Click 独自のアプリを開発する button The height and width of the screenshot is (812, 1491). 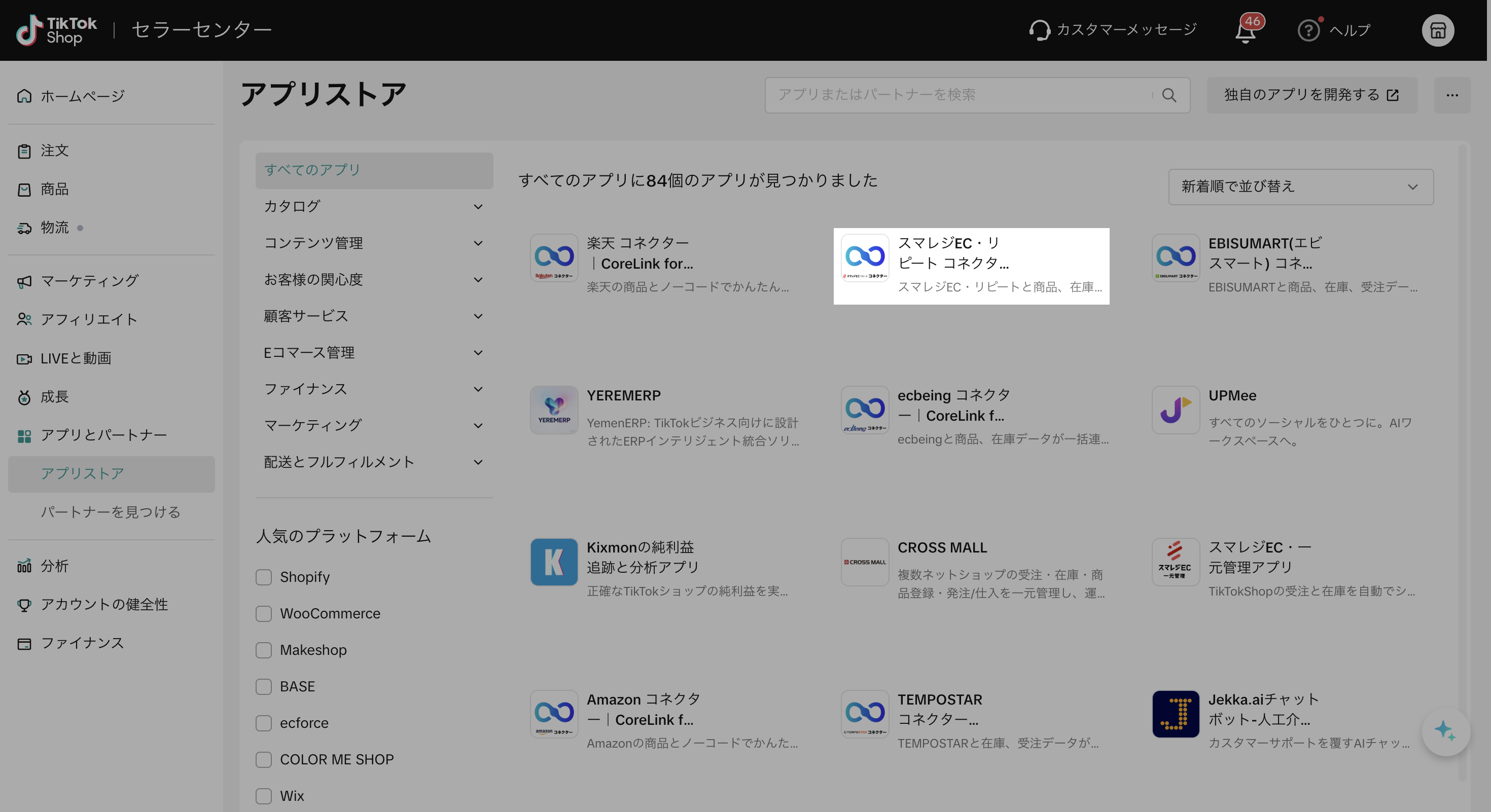coord(1311,95)
